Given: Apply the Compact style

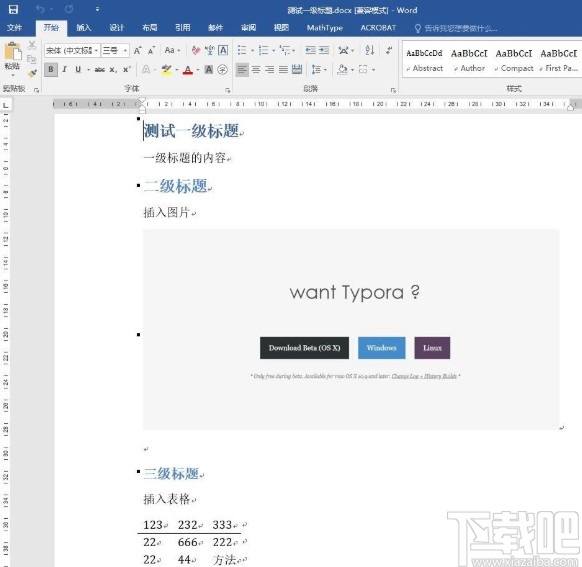Looking at the screenshot, I should [x=514, y=60].
